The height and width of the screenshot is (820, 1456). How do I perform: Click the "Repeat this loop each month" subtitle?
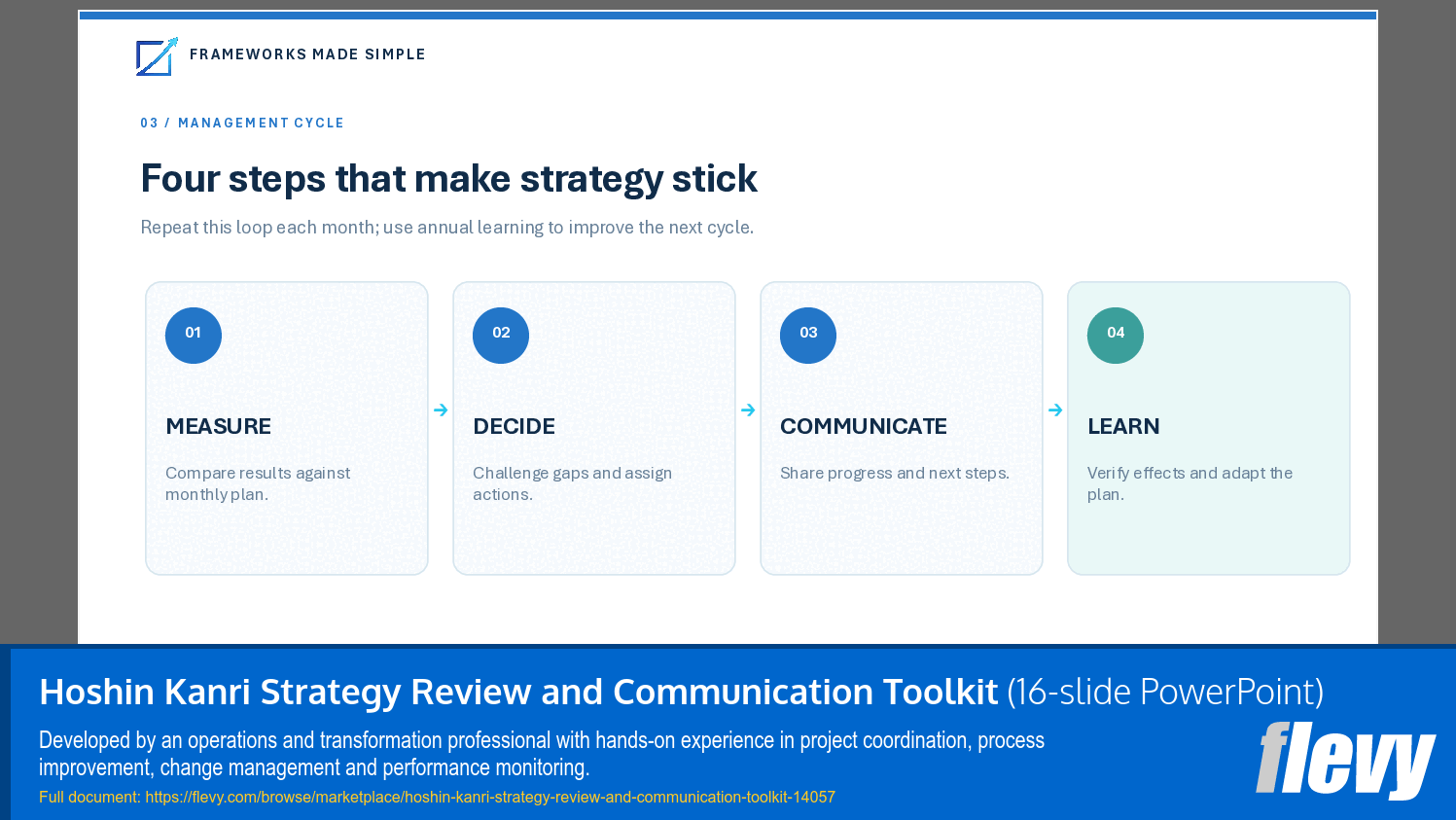point(447,228)
